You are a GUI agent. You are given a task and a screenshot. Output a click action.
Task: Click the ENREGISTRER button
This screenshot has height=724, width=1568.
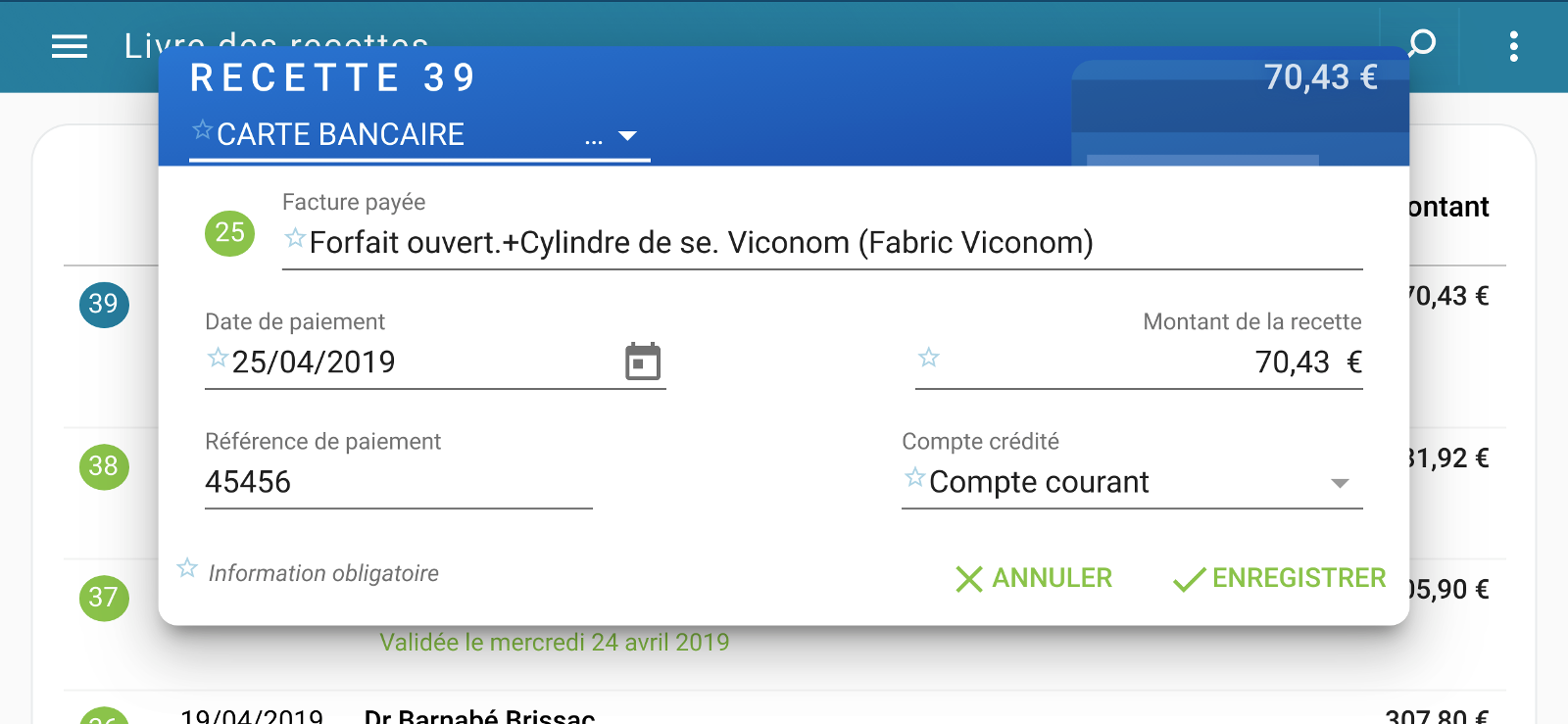(x=1299, y=578)
